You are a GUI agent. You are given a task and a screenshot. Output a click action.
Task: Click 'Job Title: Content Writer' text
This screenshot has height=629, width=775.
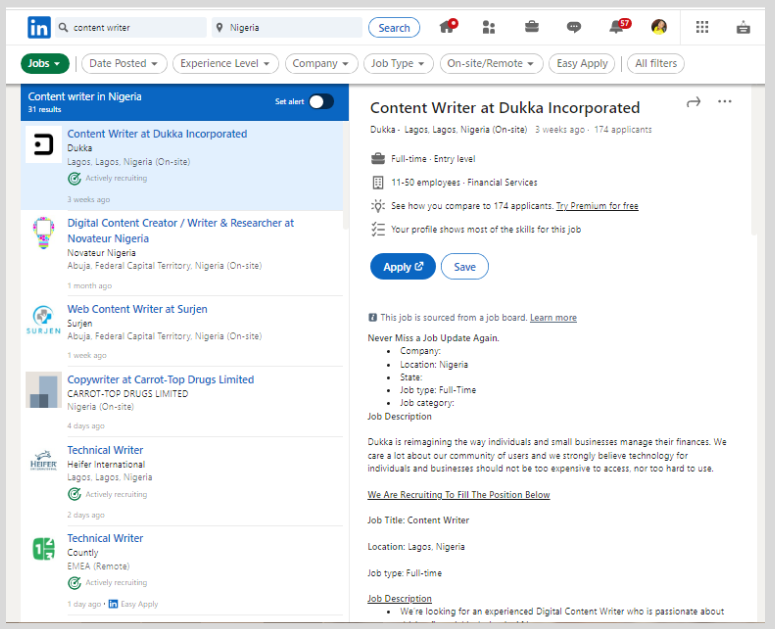(418, 520)
